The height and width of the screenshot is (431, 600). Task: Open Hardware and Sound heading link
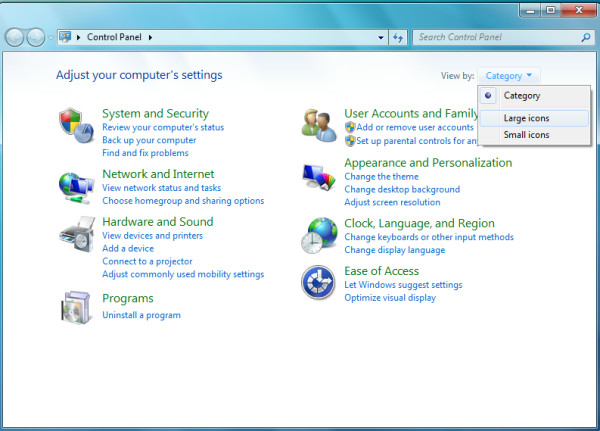pyautogui.click(x=158, y=222)
